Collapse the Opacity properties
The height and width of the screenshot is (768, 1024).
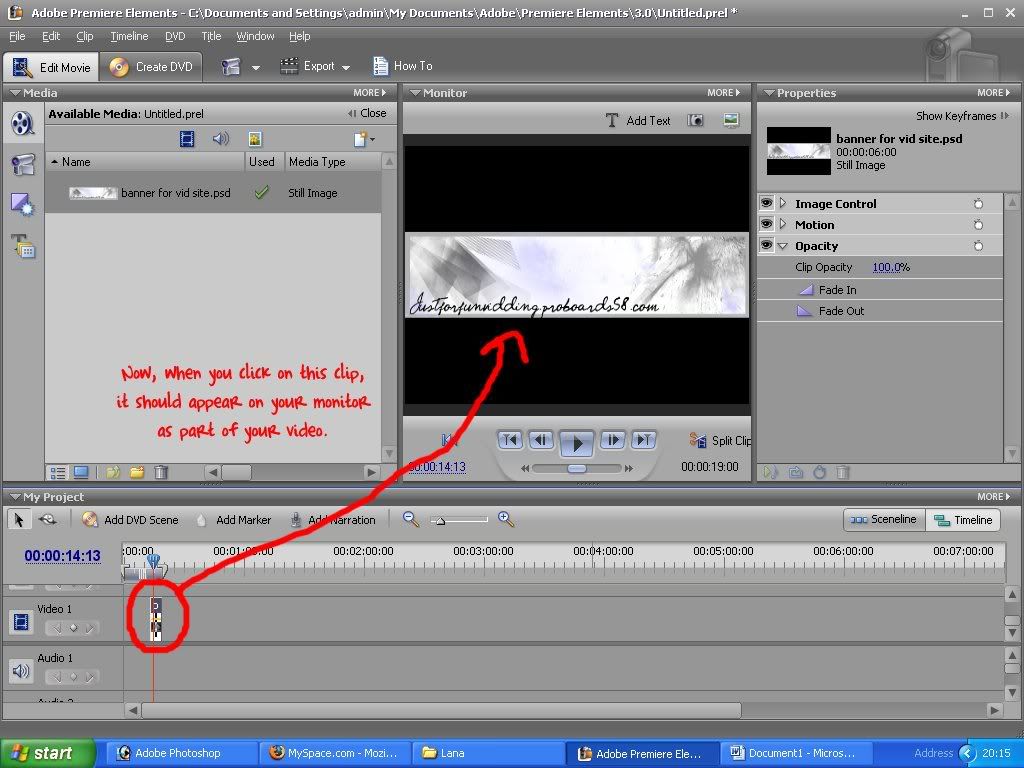[783, 246]
